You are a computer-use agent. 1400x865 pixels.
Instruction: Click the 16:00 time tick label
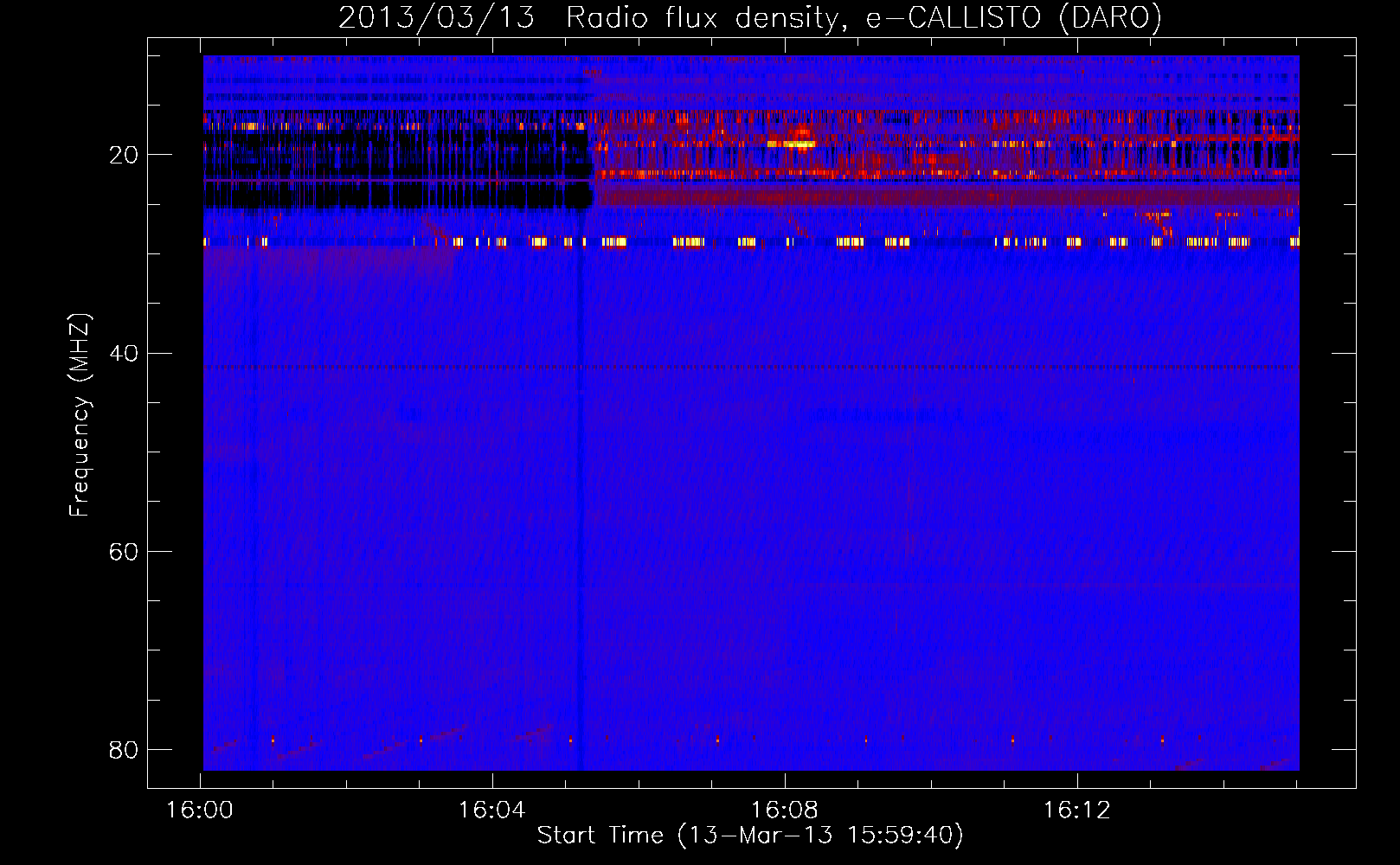pos(200,811)
